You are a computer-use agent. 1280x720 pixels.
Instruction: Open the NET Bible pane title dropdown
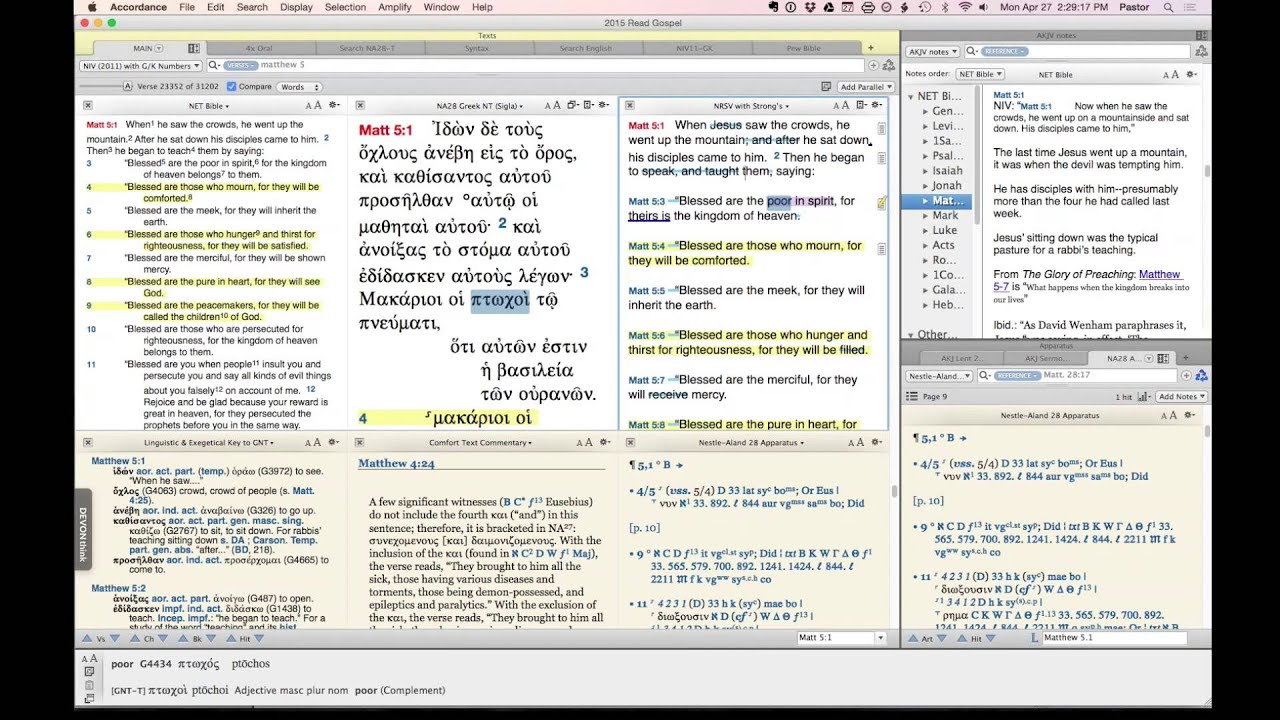tap(210, 105)
